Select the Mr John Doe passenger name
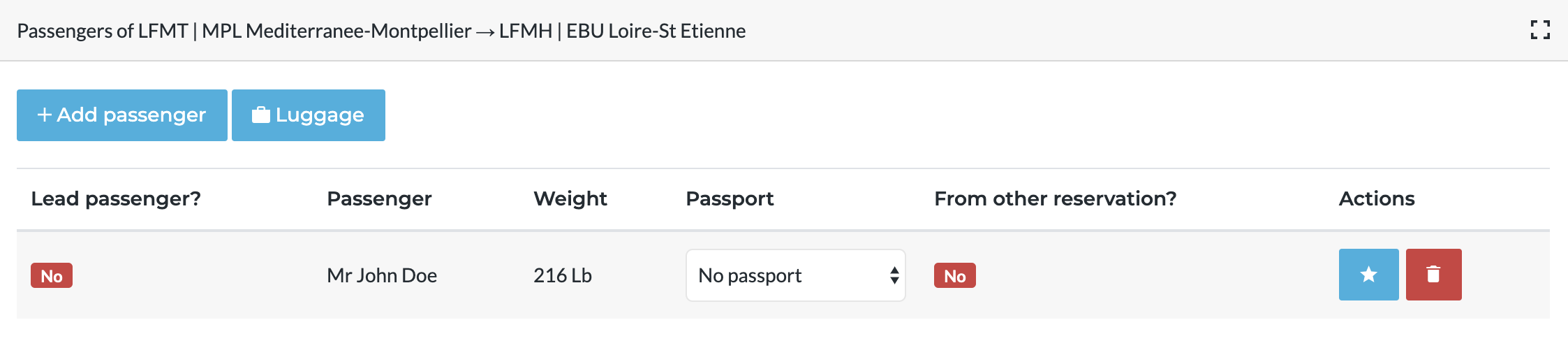The width and height of the screenshot is (1568, 348). coord(382,275)
